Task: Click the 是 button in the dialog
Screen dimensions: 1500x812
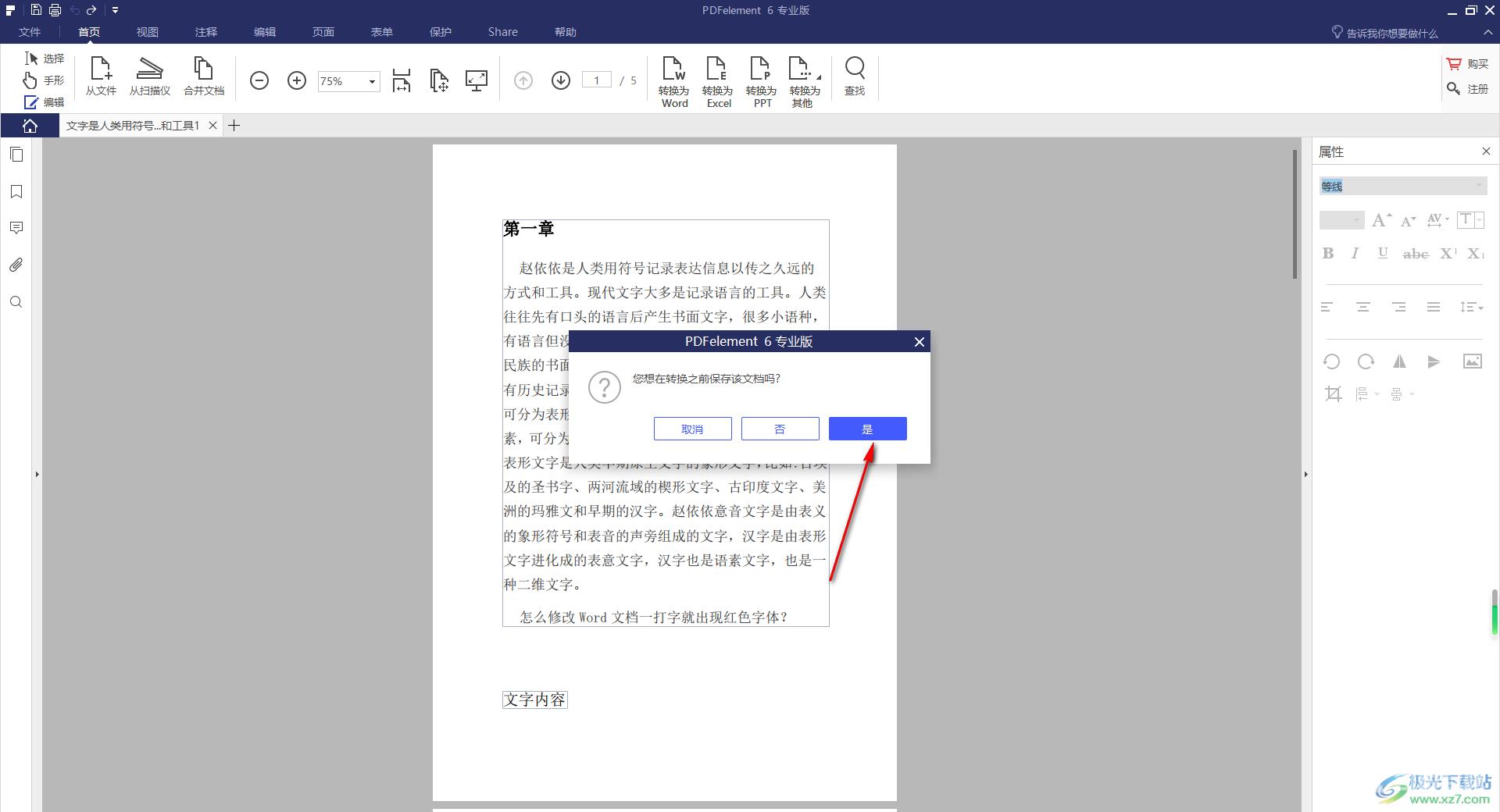Action: tap(867, 429)
